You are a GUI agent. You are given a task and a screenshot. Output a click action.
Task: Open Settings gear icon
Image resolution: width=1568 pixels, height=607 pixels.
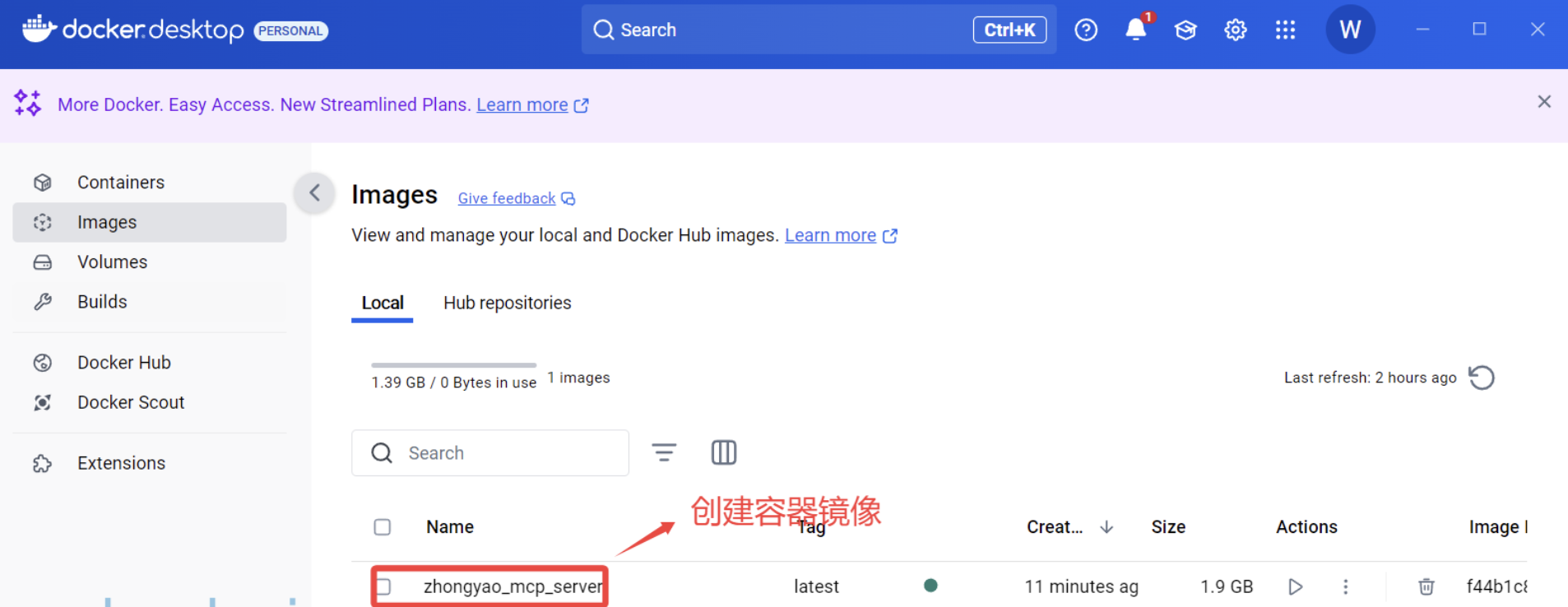point(1236,30)
